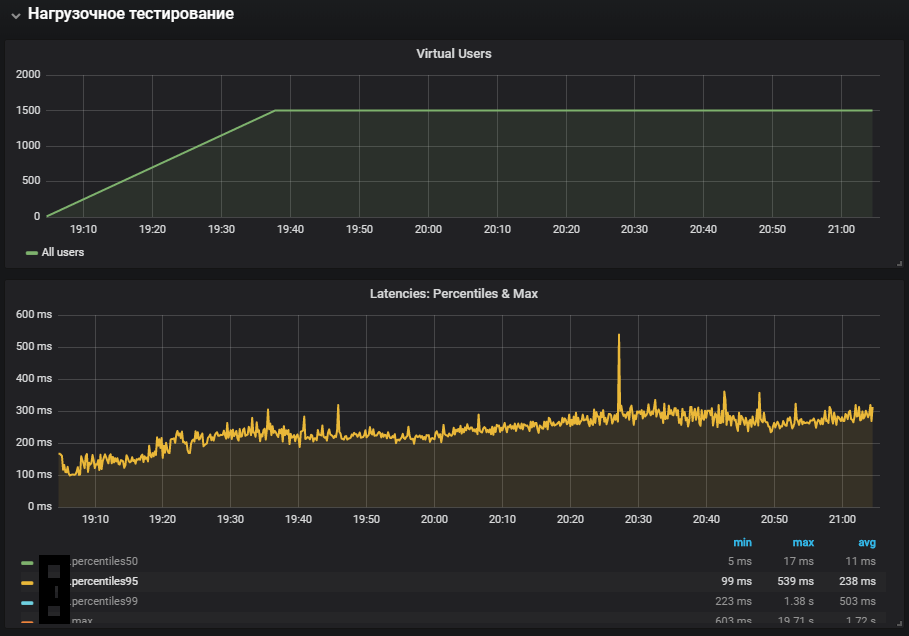Click the 17 ms max value for percentiles50
909x636 pixels.
pos(798,561)
